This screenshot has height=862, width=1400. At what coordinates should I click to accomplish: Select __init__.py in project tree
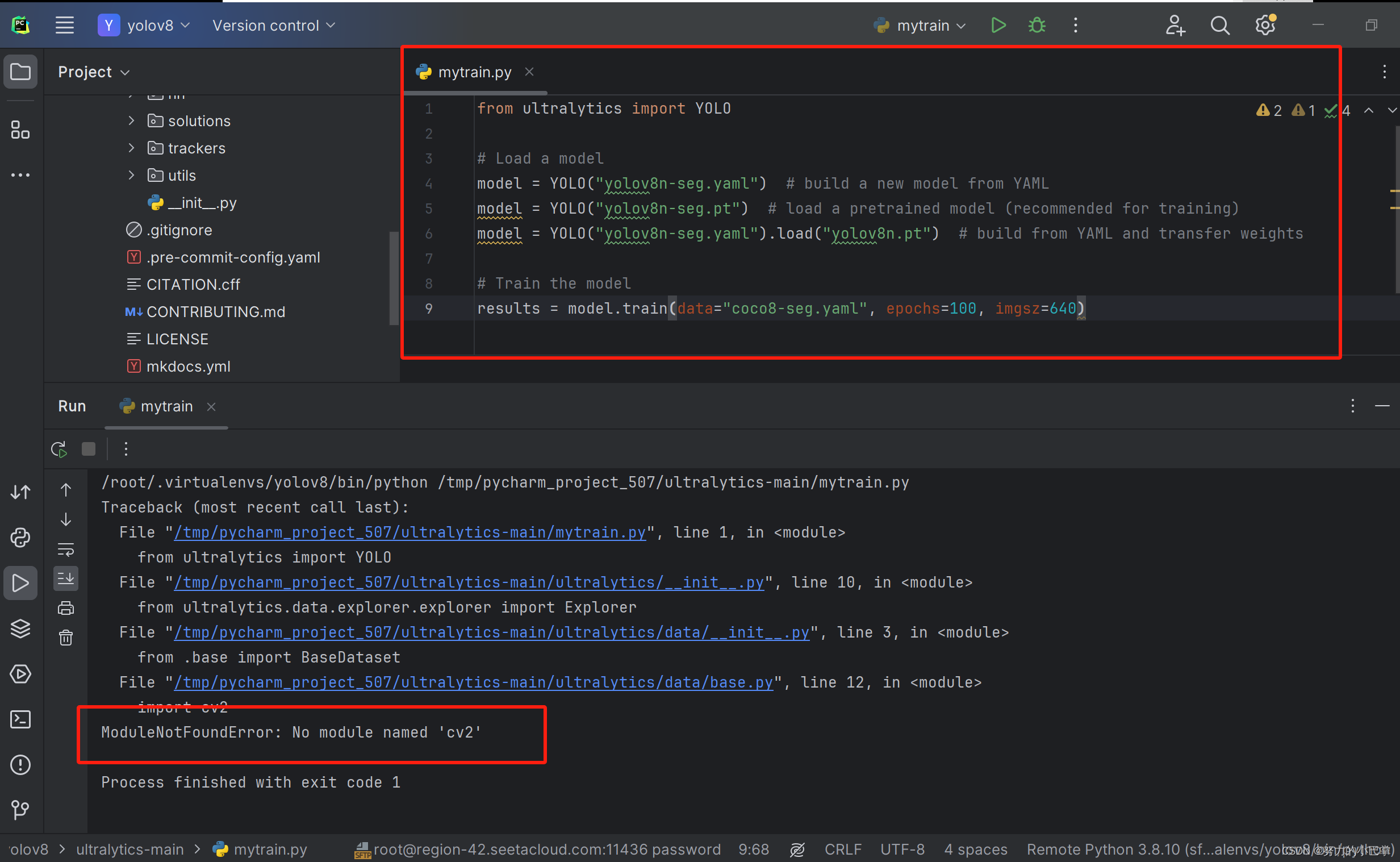192,202
